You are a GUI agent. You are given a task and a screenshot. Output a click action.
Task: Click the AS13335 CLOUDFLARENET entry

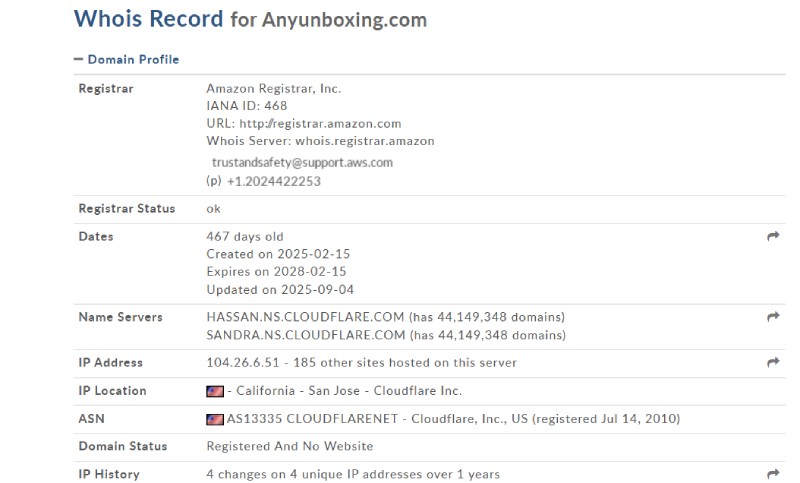(312, 419)
